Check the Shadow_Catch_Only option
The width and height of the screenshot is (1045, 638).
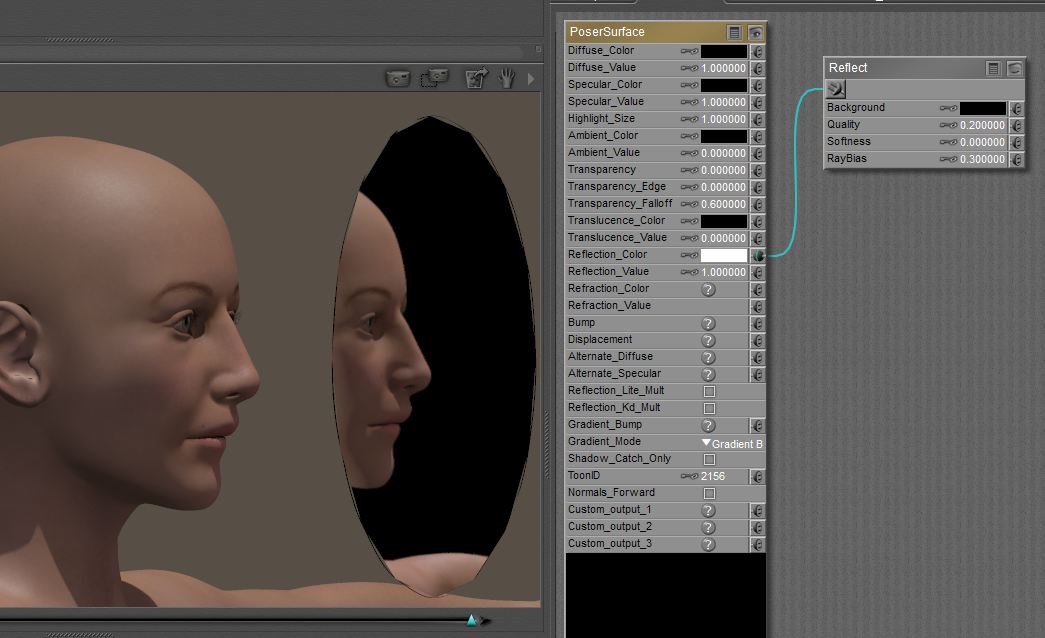tap(709, 459)
